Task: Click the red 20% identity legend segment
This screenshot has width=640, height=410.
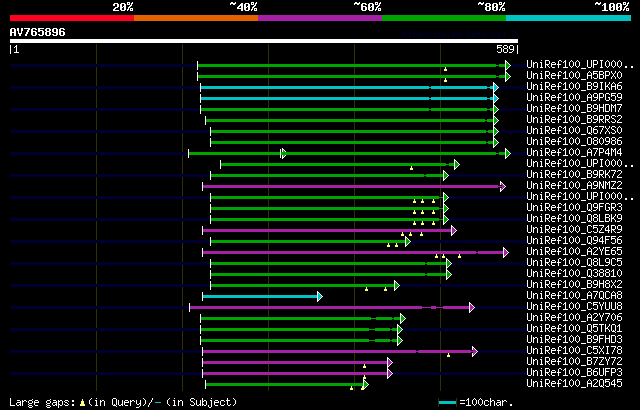Action: click(x=72, y=18)
